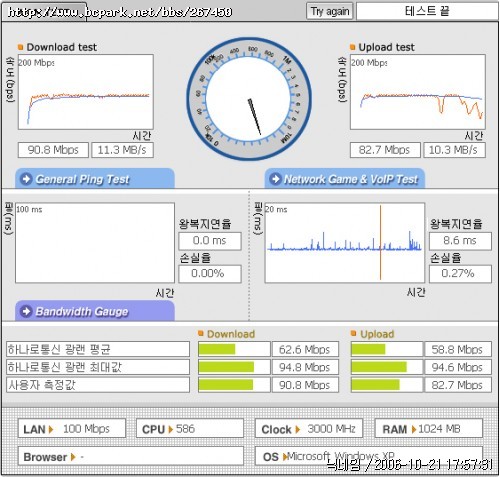Click the arrow icon beside Network Game & VoIP Test
Image resolution: width=500 pixels, height=477 pixels.
(x=275, y=179)
